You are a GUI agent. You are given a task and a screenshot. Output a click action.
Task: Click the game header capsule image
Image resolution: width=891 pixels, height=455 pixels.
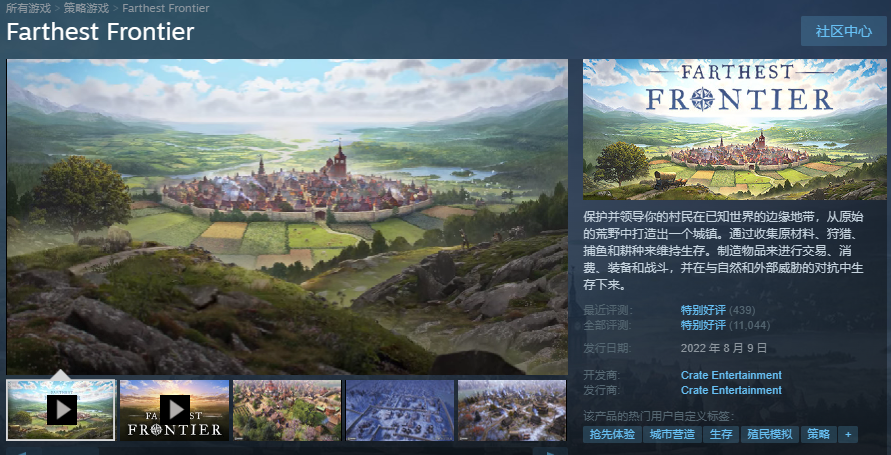tap(735, 130)
